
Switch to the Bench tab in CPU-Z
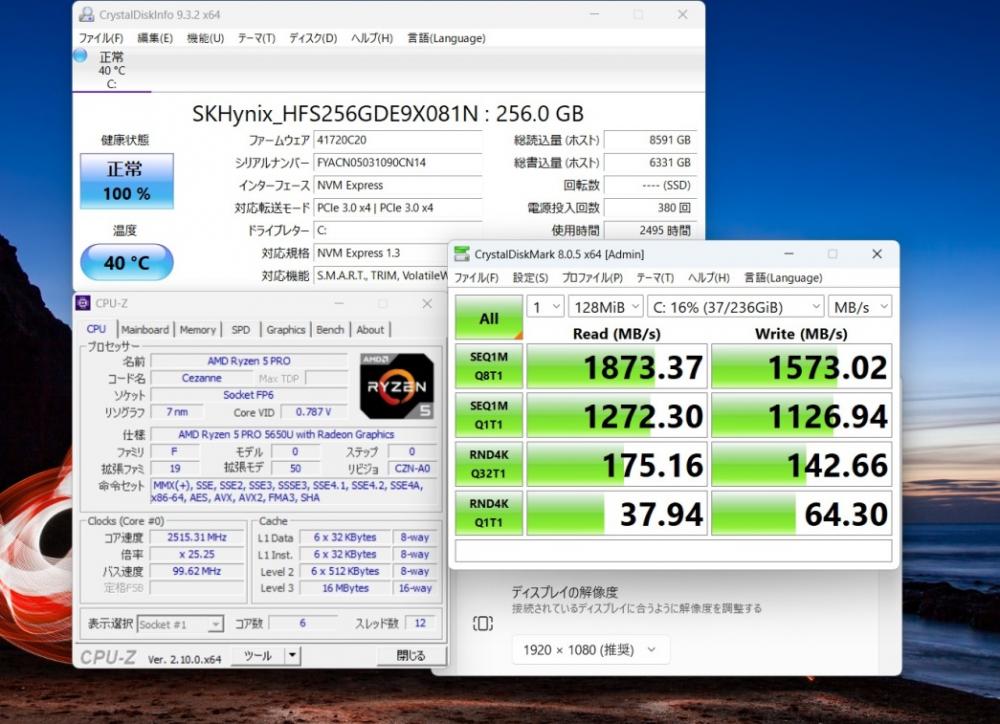(330, 330)
